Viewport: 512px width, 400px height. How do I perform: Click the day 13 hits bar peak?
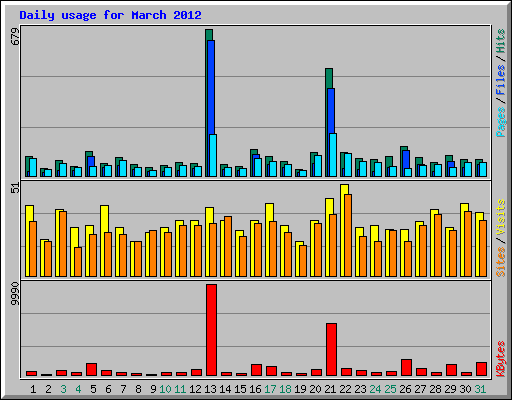(209, 35)
